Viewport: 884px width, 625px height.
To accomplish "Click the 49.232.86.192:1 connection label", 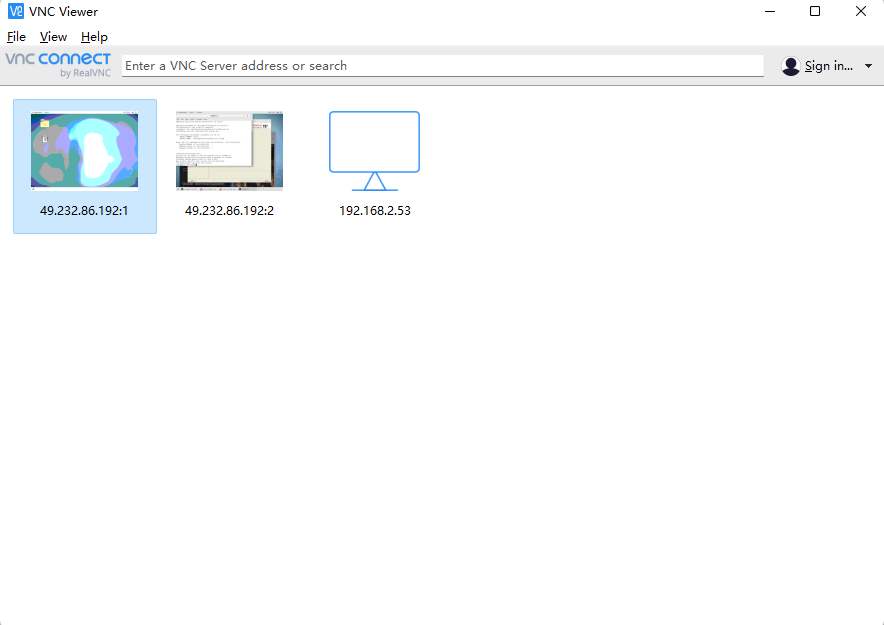I will pos(84,211).
